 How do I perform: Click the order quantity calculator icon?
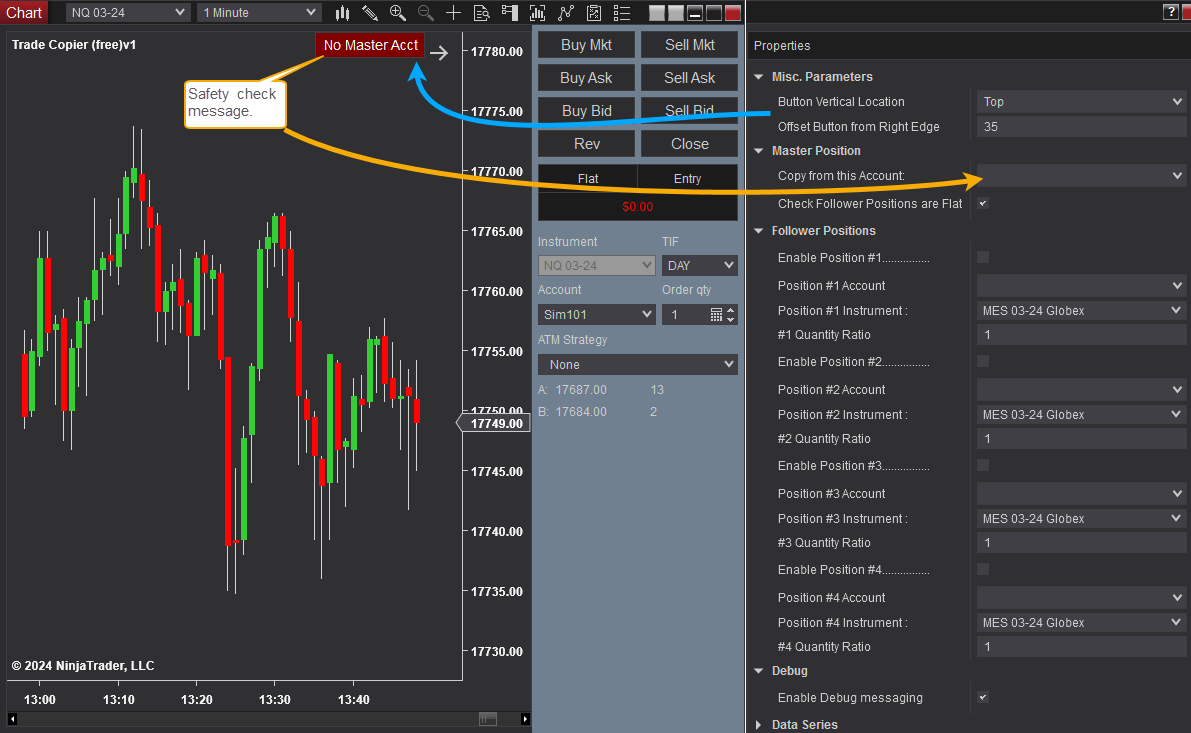[x=716, y=314]
